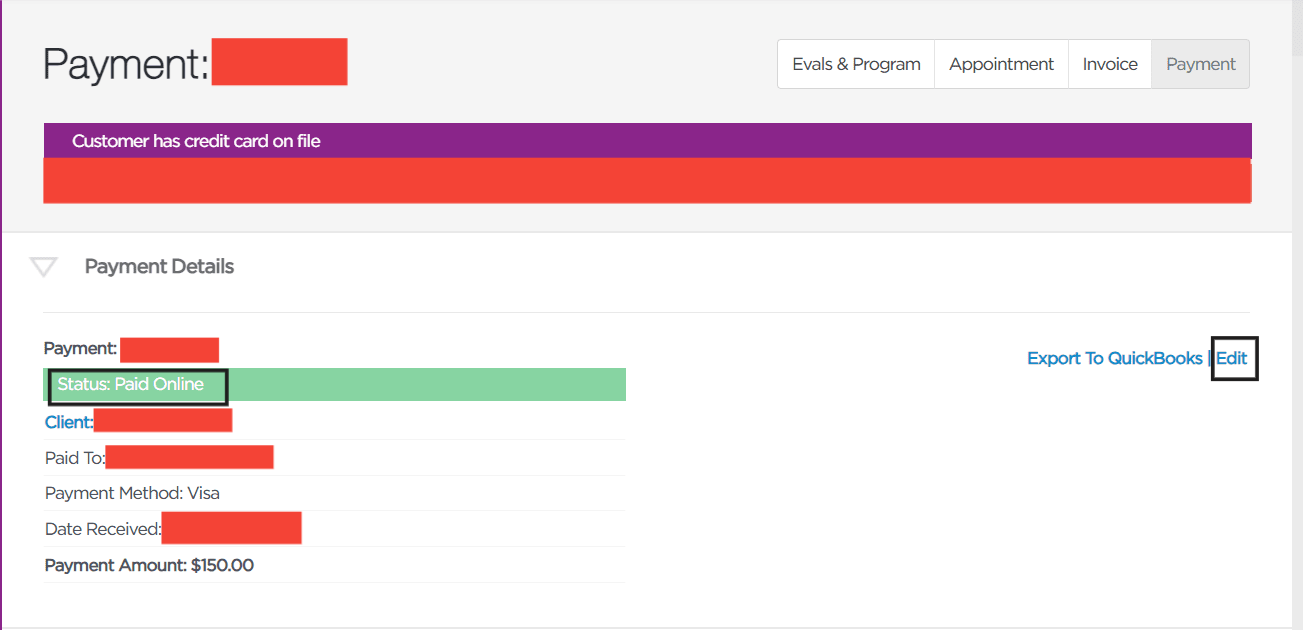Switch to the Appointment tab
This screenshot has width=1303, height=630.
1001,64
